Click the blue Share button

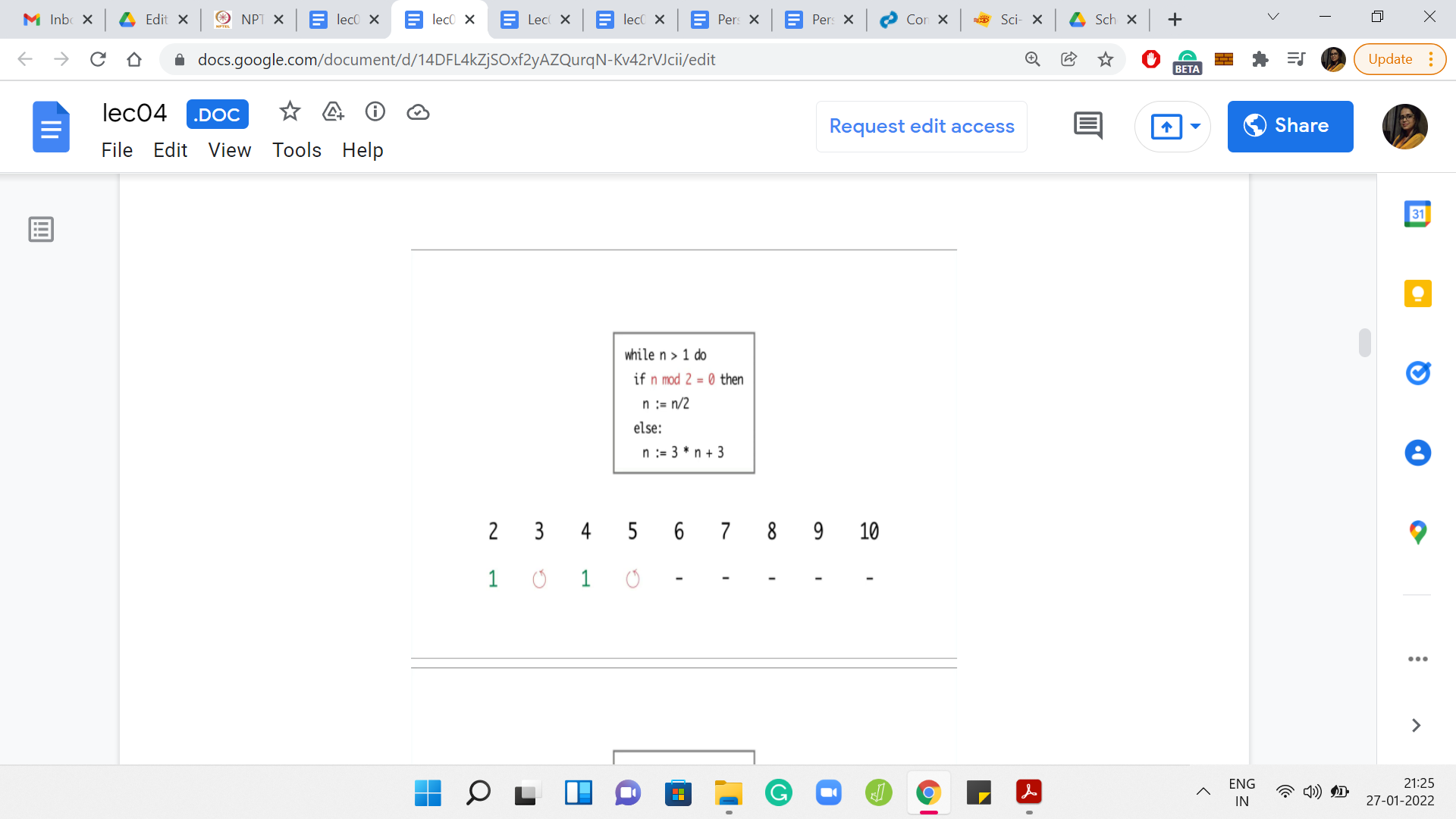(1290, 126)
